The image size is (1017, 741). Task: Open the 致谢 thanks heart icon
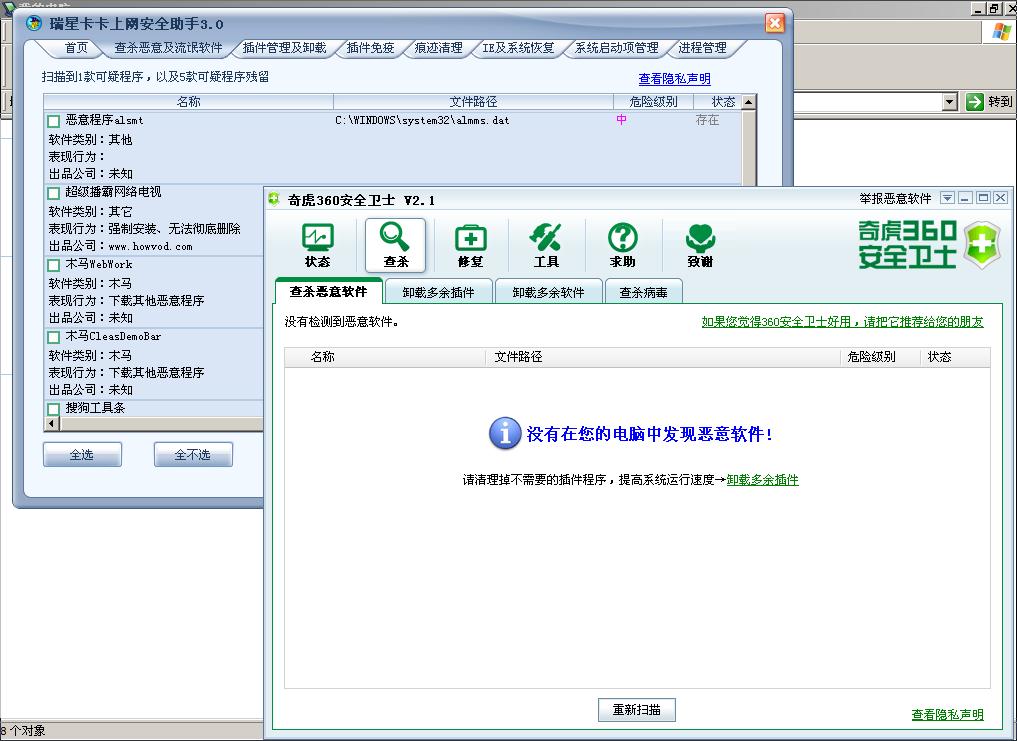[x=700, y=245]
